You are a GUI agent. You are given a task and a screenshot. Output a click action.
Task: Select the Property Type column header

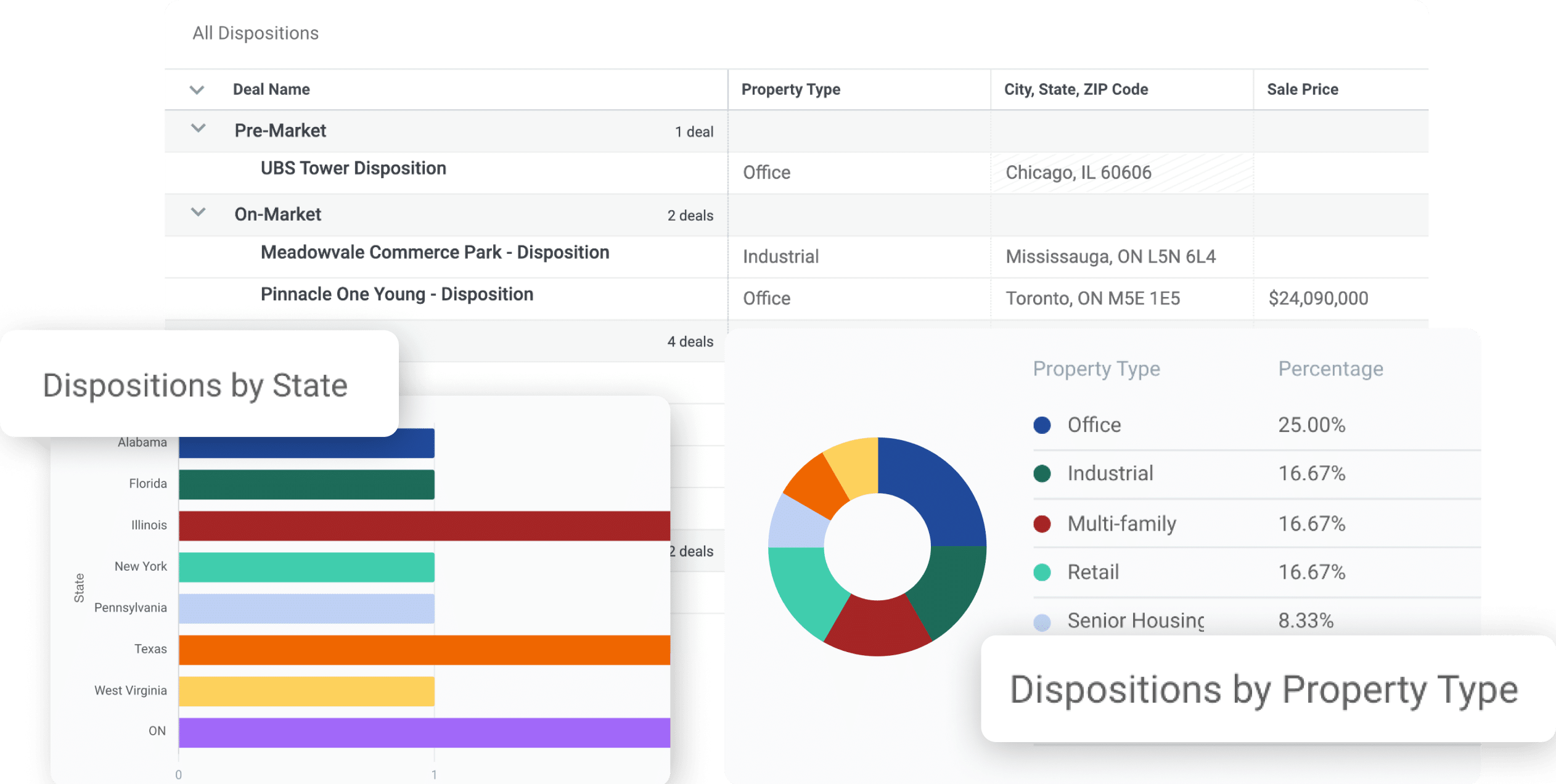tap(791, 89)
